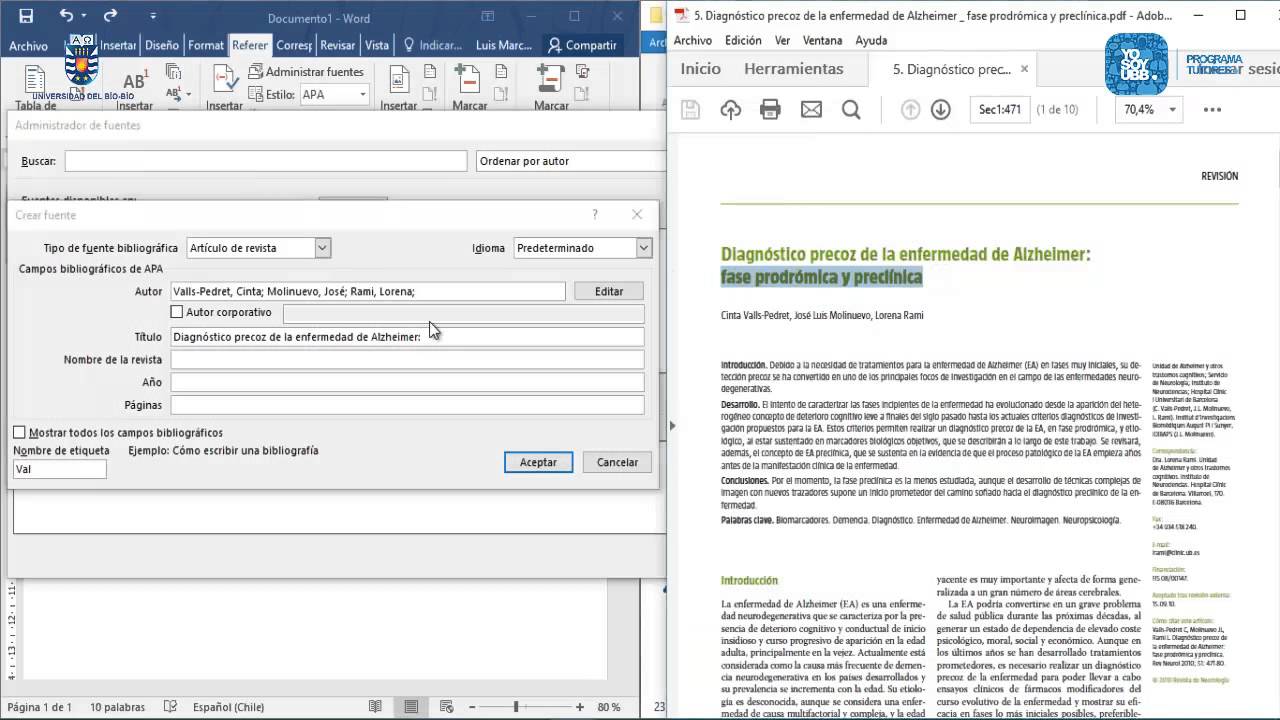The height and width of the screenshot is (720, 1280).
Task: Save the Word document with the floppy icon
Action: click(26, 15)
